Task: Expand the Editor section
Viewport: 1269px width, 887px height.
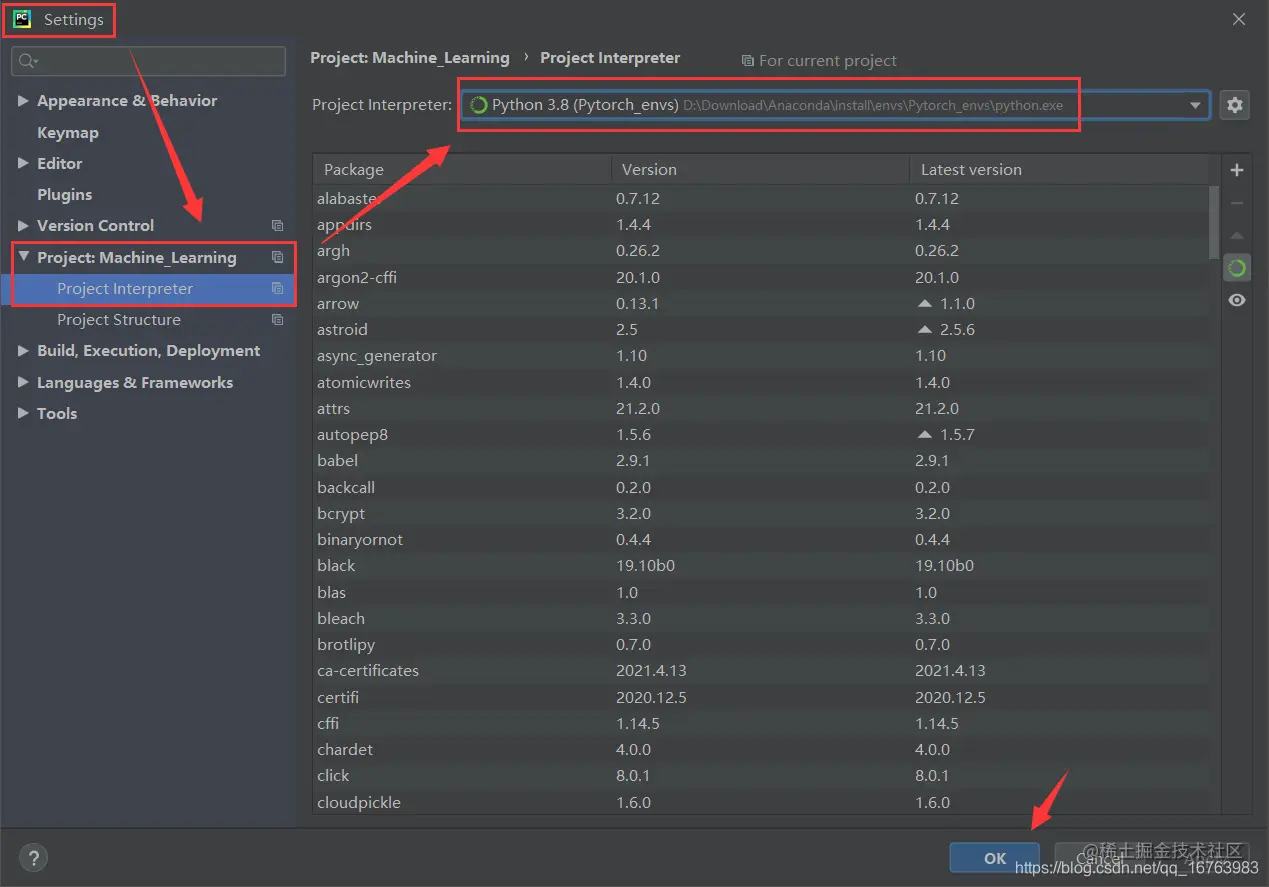Action: [x=23, y=163]
